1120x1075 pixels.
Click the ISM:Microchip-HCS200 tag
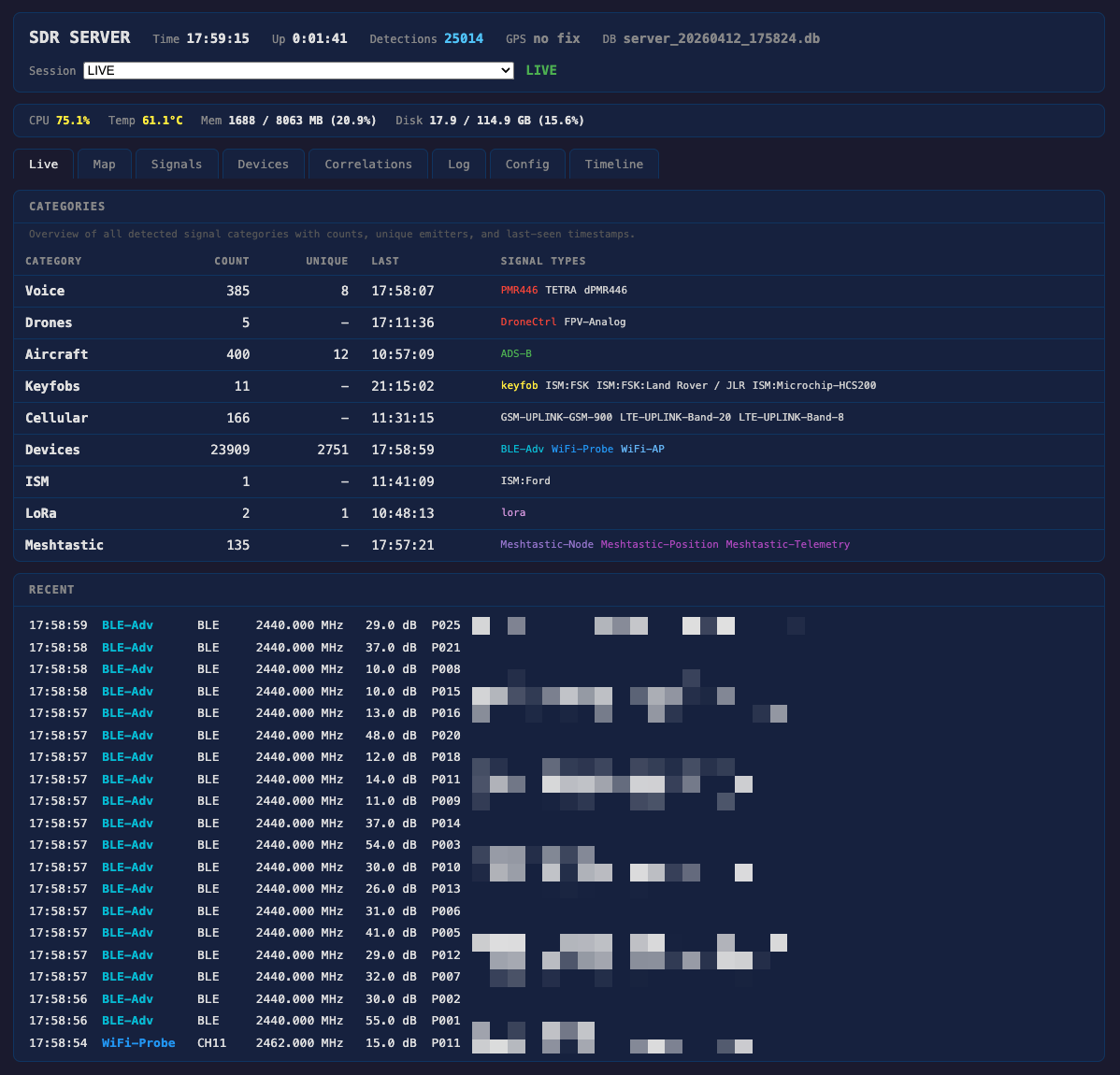click(814, 386)
